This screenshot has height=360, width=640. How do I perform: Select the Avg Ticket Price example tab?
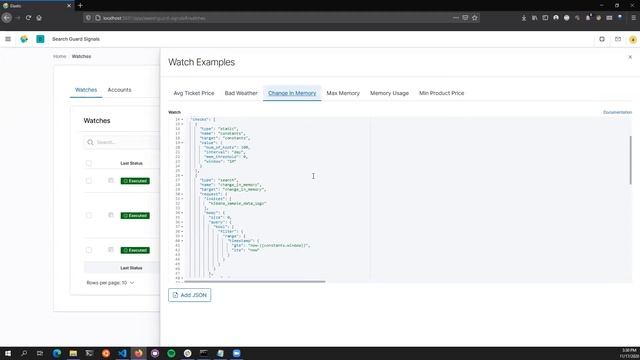pos(194,93)
